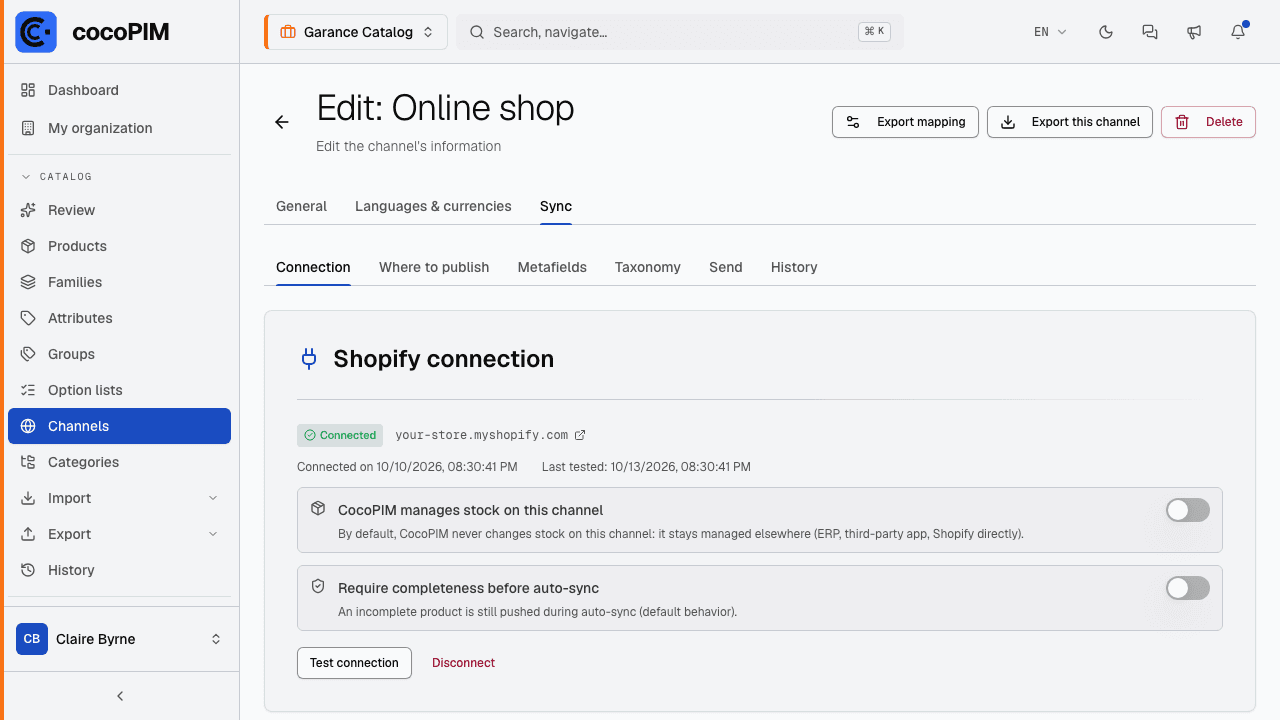Enable CocoPIM manages stock toggle
Screen dimensions: 1280x720
(1188, 510)
